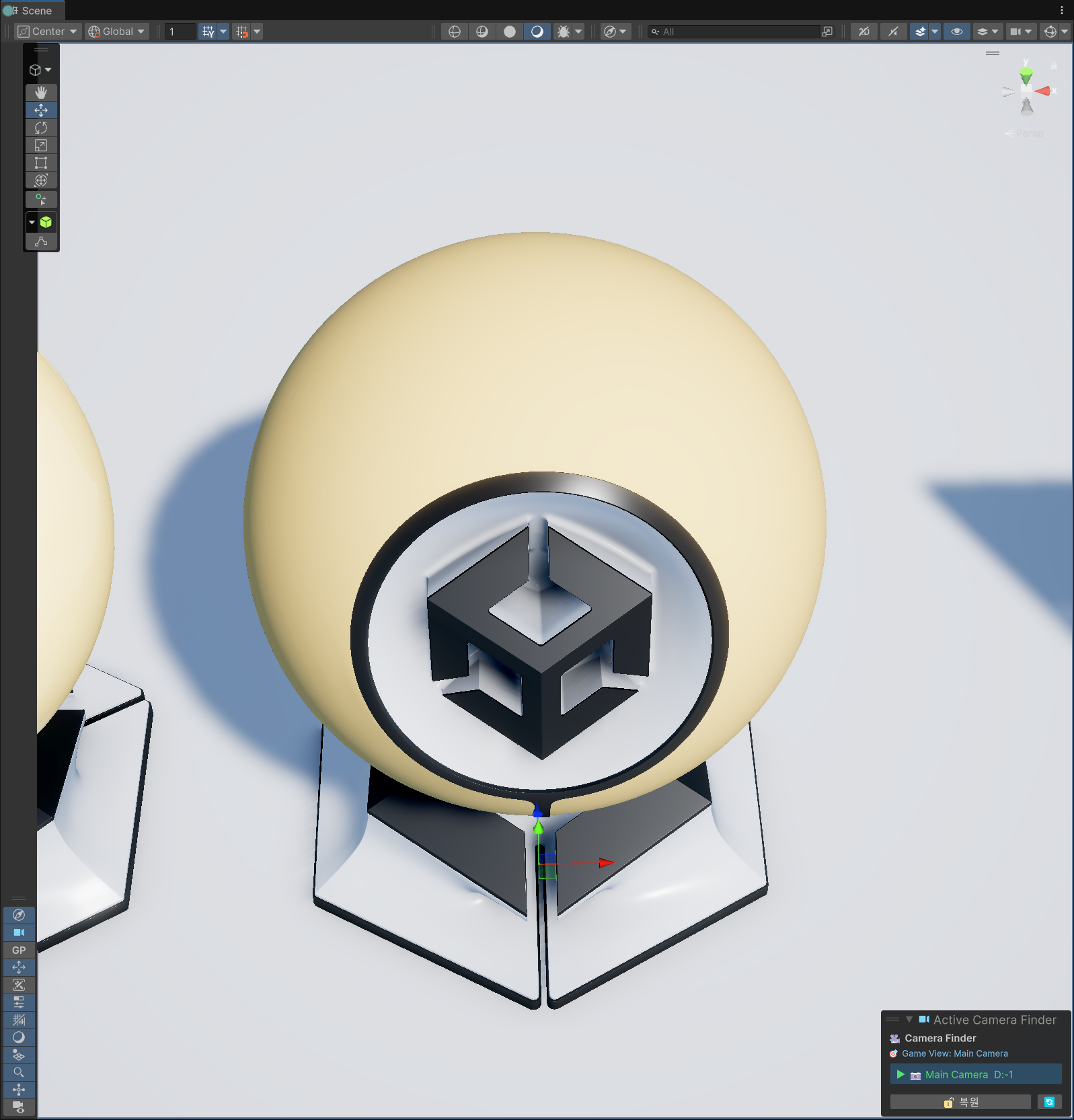Toggle the camera preview overlay icon
The height and width of the screenshot is (1120, 1074).
[x=19, y=1107]
